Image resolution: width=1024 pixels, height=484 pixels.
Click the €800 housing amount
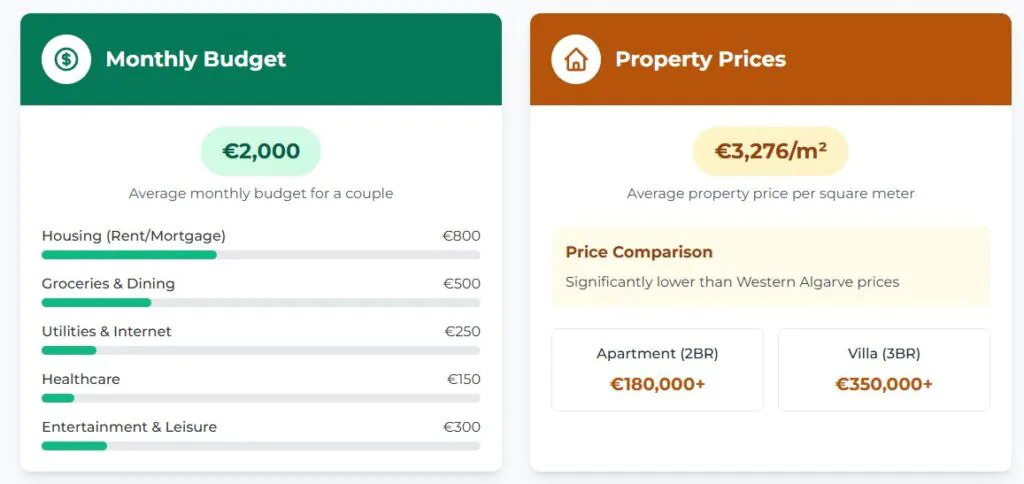coord(461,236)
